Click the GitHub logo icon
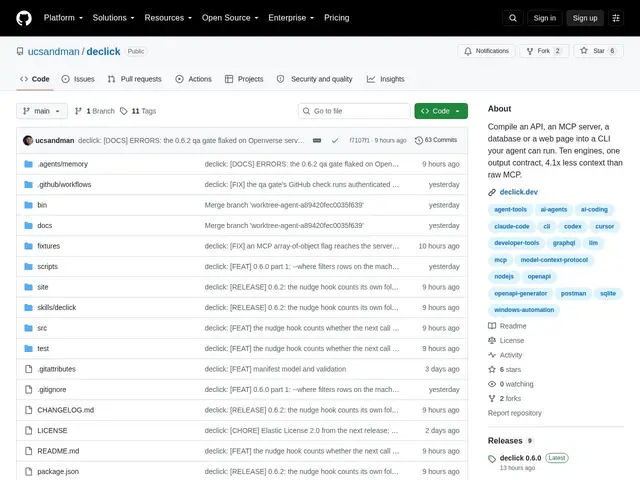 pos(24,18)
